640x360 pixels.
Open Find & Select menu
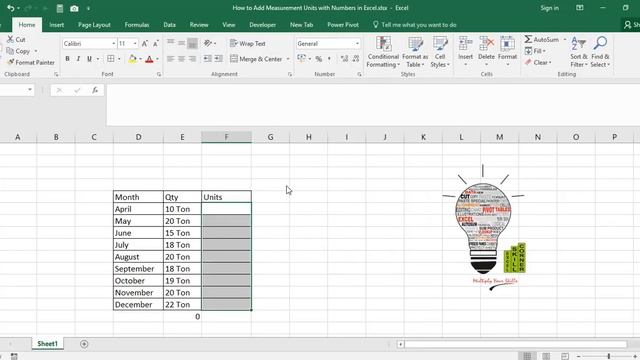[x=600, y=52]
